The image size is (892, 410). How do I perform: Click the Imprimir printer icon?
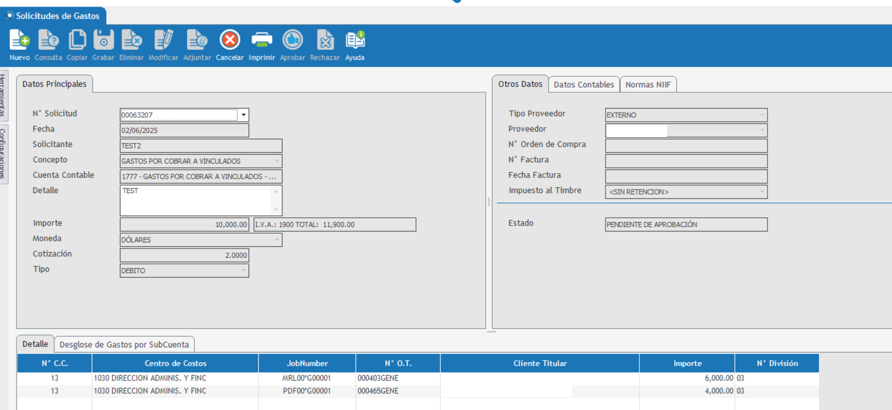coord(261,40)
